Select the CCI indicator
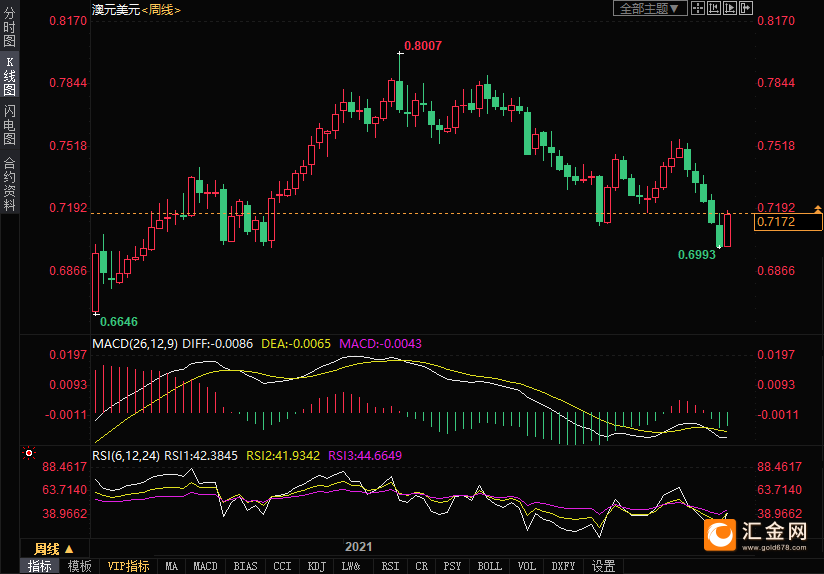This screenshot has height=574, width=824. click(282, 566)
